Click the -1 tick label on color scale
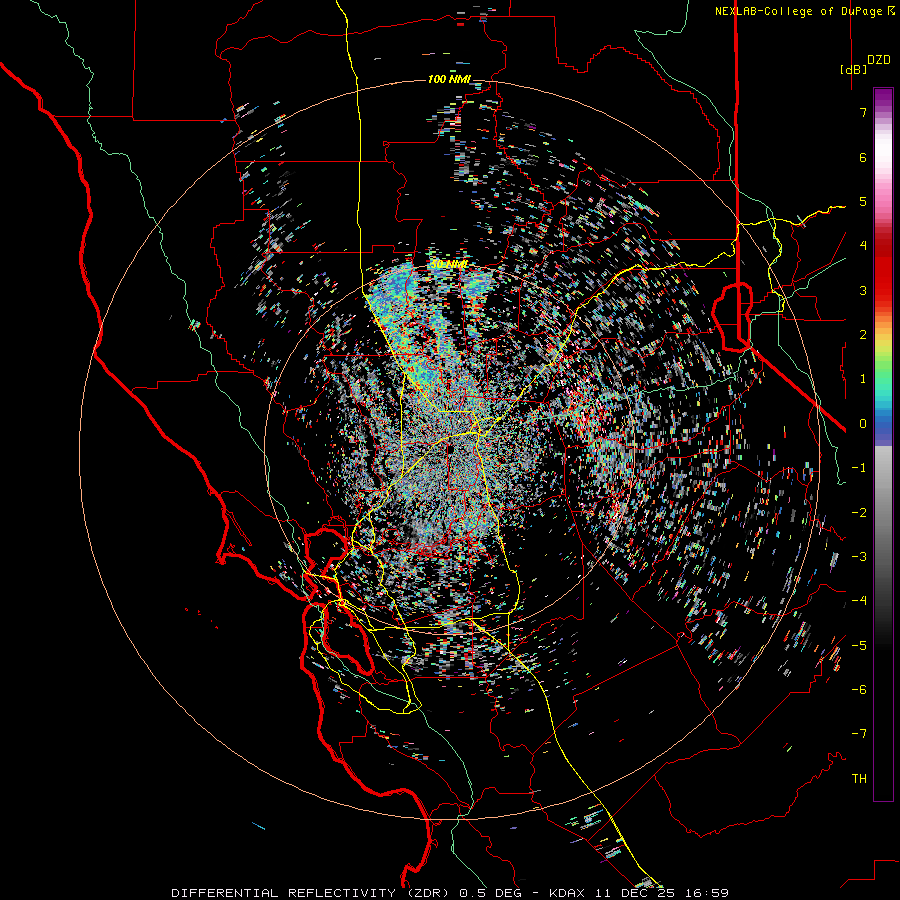Image resolution: width=900 pixels, height=900 pixels. pyautogui.click(x=859, y=468)
